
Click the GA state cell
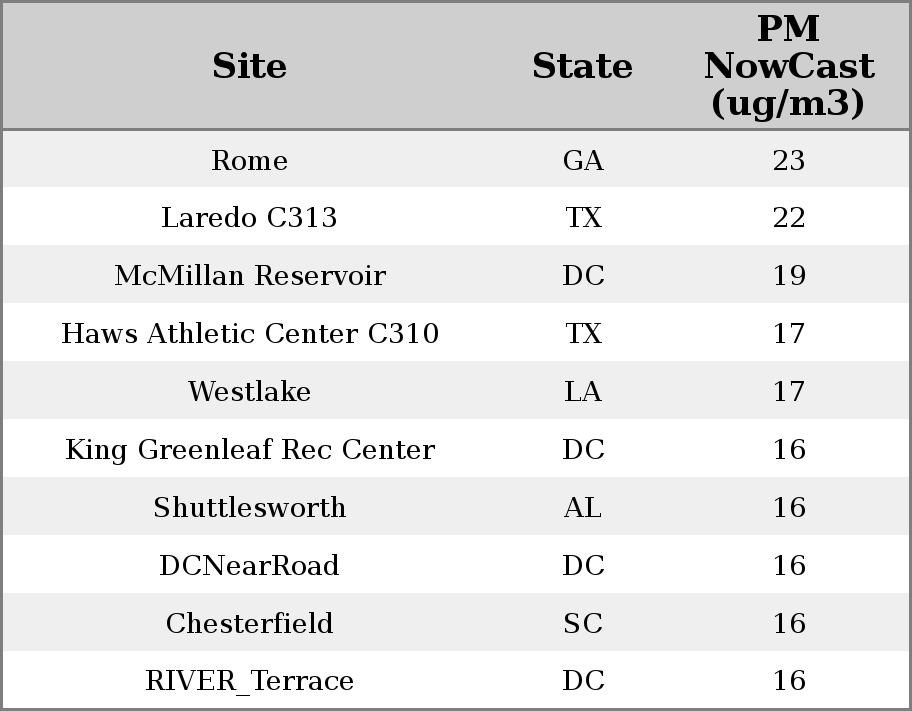583,160
